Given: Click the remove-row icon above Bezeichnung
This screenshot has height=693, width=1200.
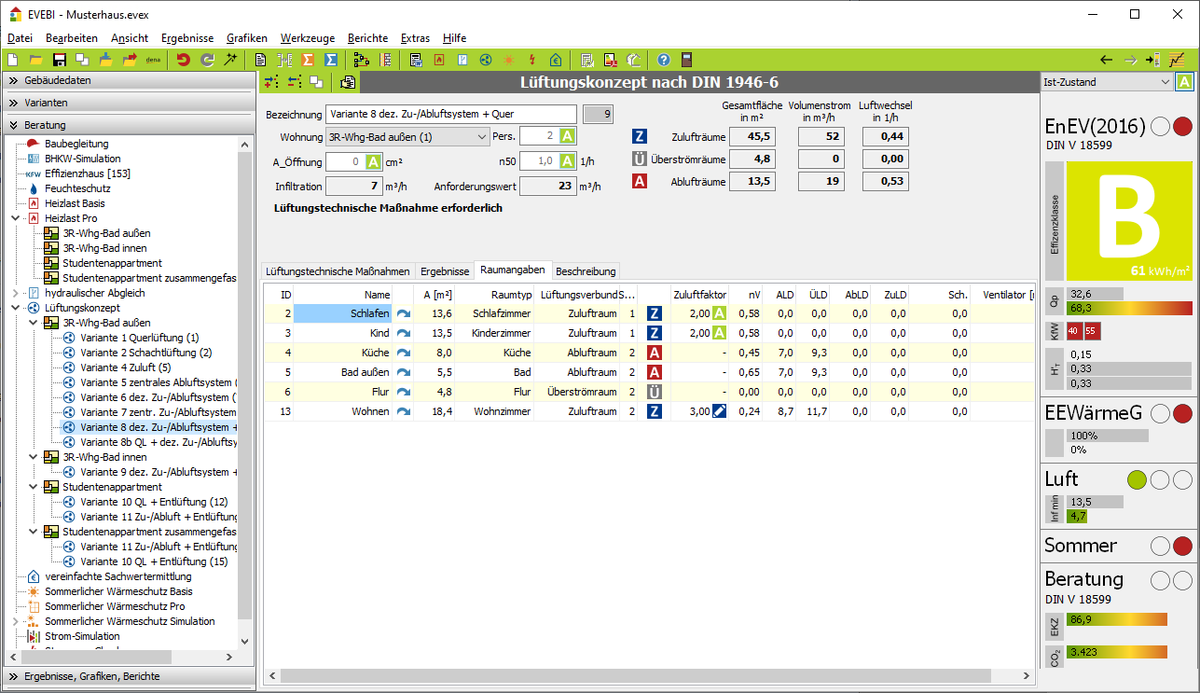Looking at the screenshot, I should pyautogui.click(x=293, y=82).
